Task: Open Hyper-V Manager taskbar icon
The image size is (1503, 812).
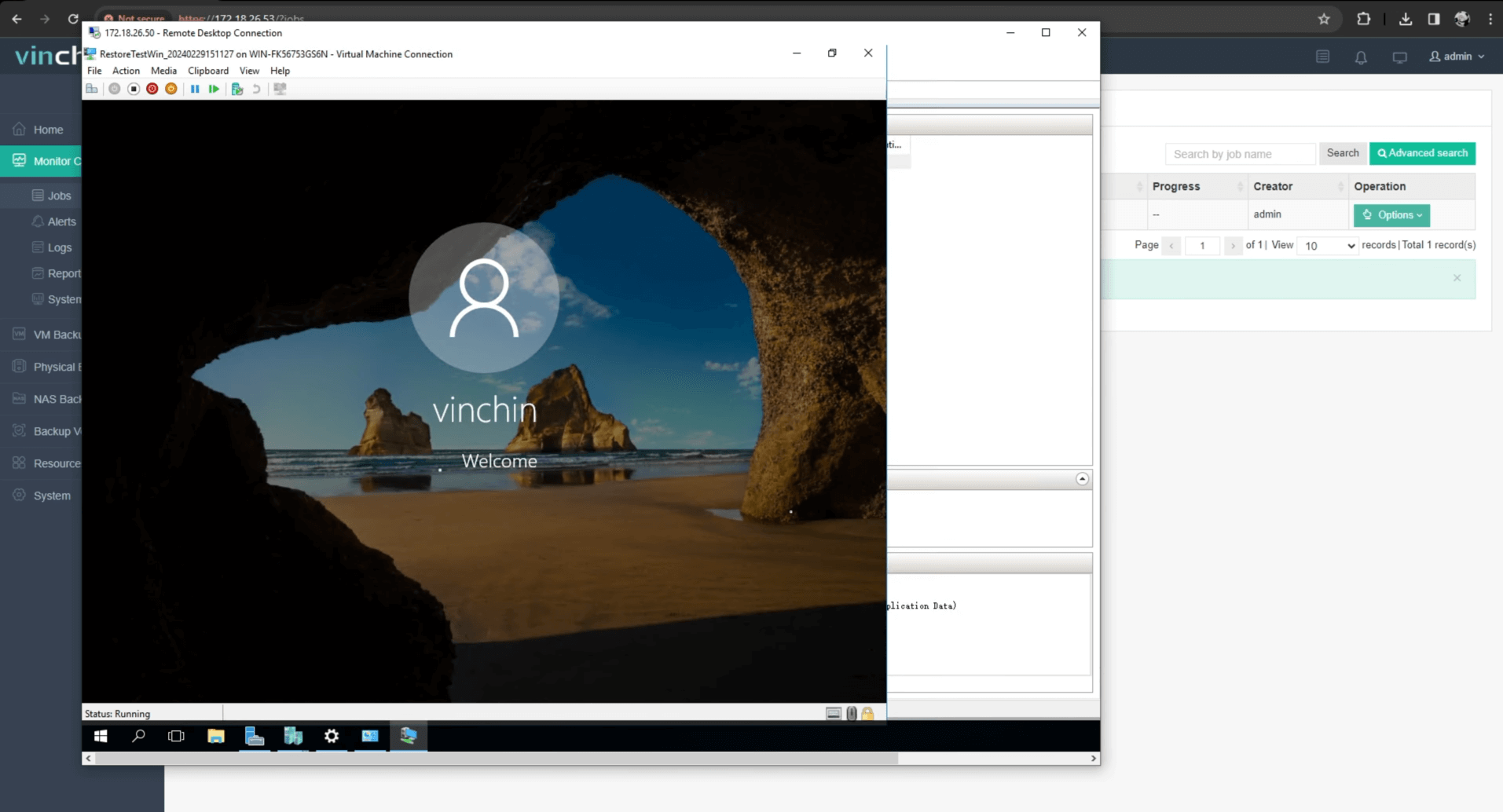Action: coord(293,736)
